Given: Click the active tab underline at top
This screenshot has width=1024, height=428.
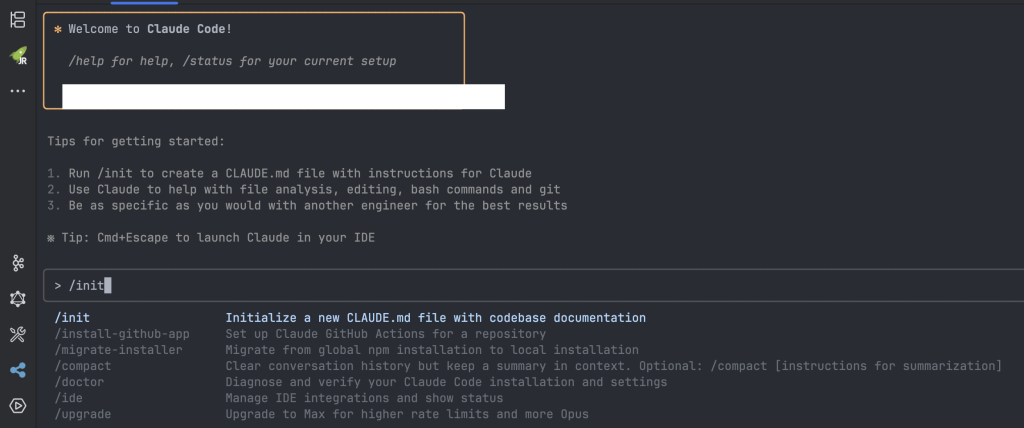Looking at the screenshot, I should point(144,3).
